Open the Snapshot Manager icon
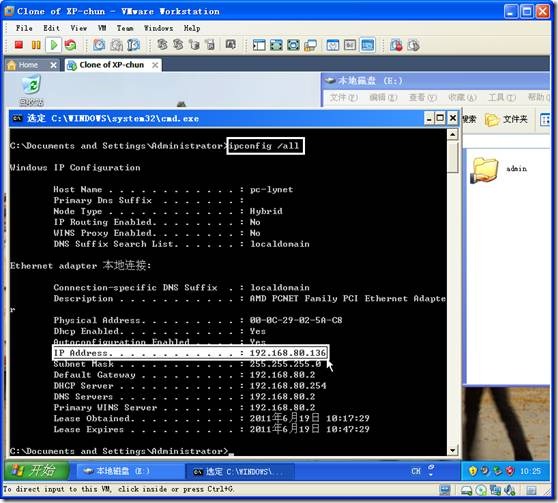The height and width of the screenshot is (503, 558). [133, 45]
